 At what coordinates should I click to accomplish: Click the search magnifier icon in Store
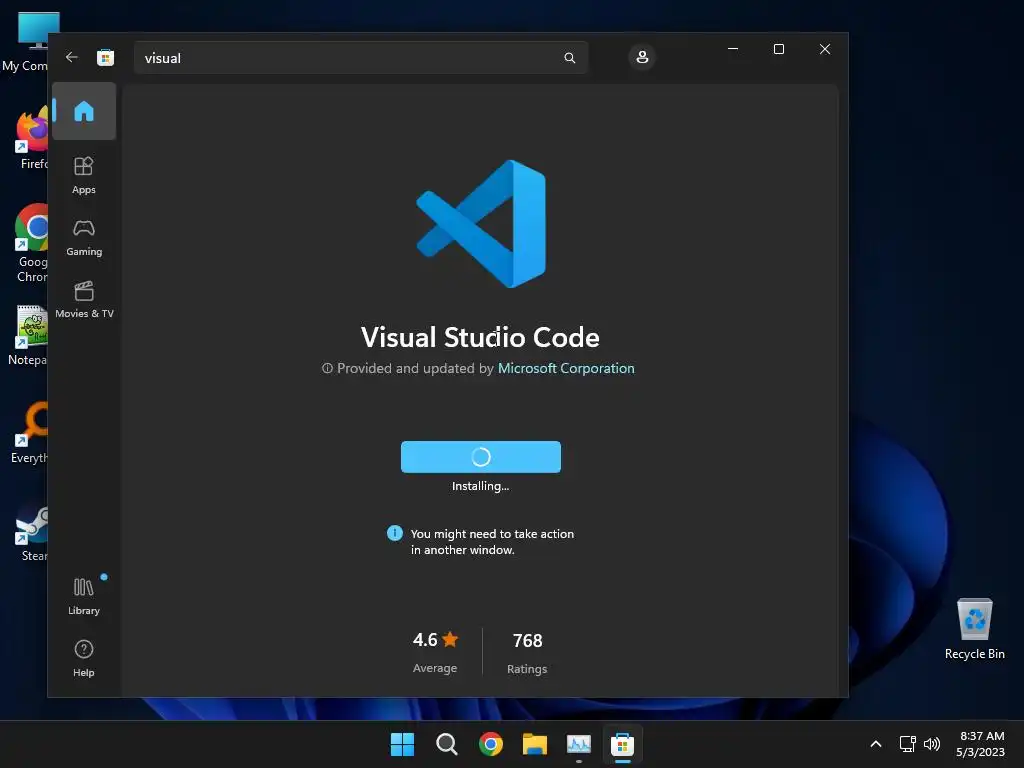569,58
